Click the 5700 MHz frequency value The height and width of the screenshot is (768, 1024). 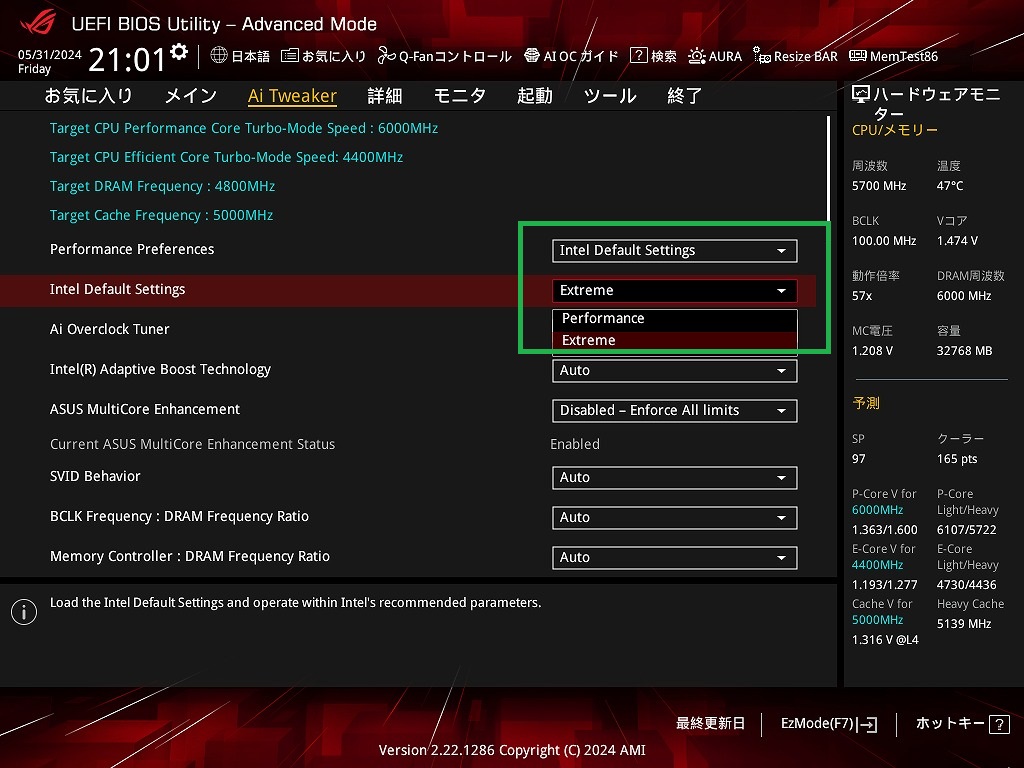879,186
